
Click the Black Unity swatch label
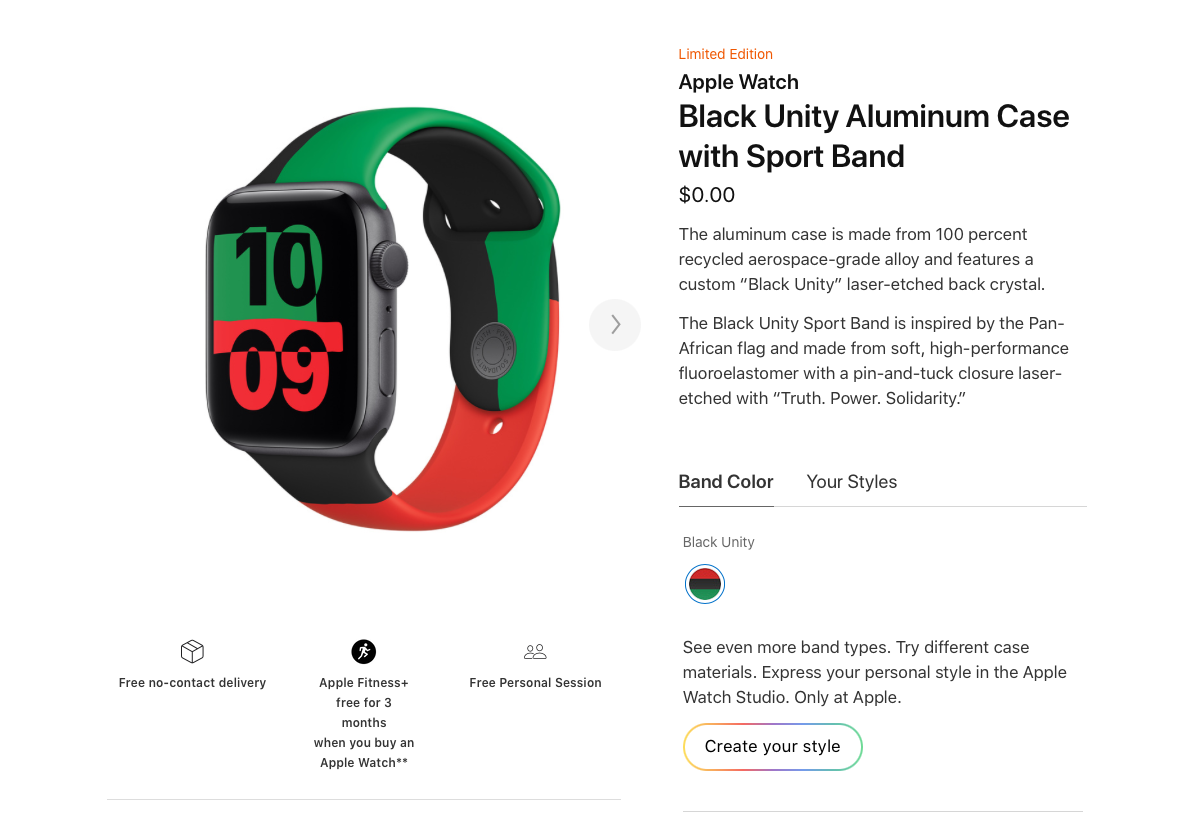[x=719, y=542]
